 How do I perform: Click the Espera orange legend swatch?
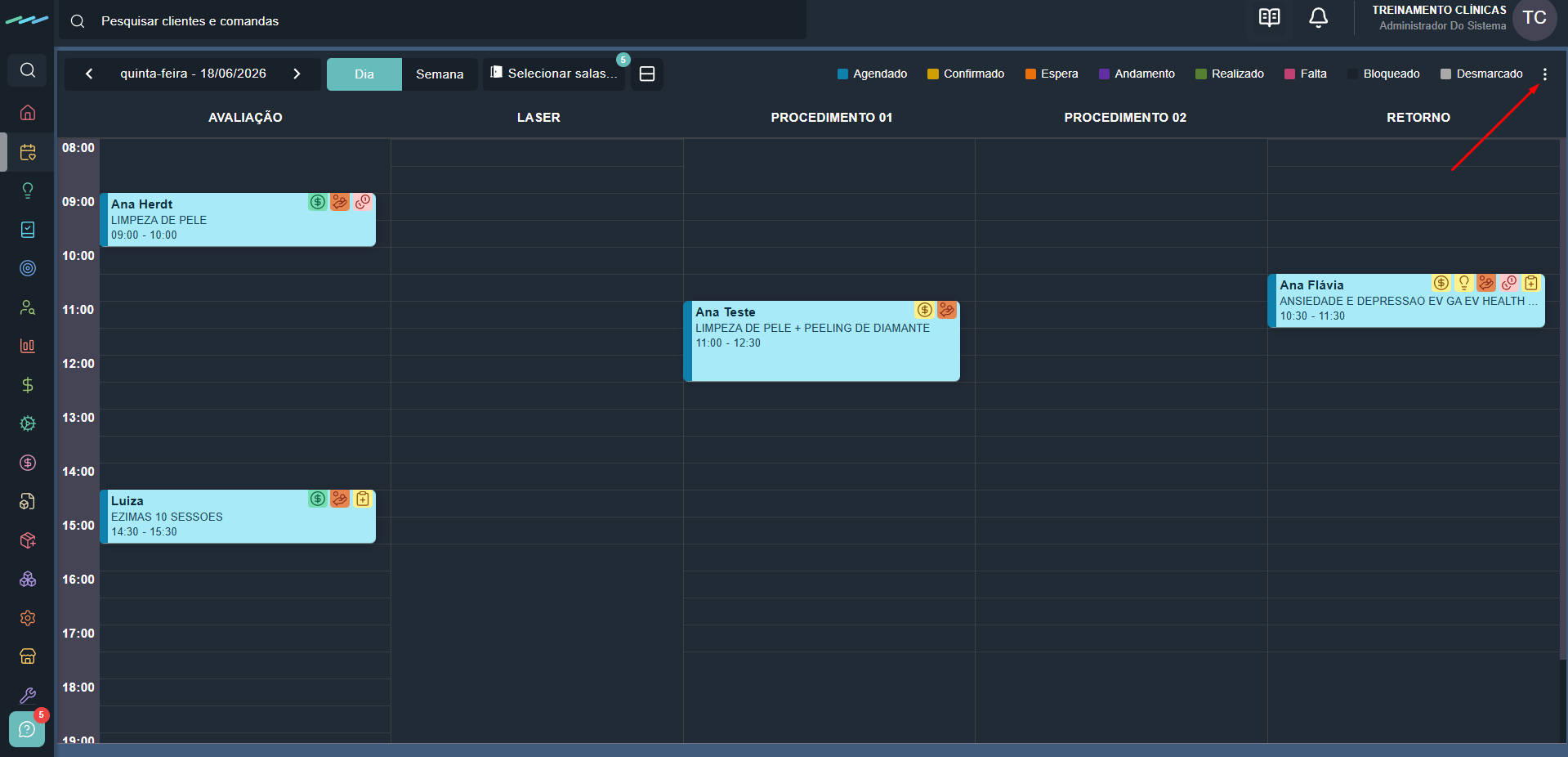tap(1030, 74)
